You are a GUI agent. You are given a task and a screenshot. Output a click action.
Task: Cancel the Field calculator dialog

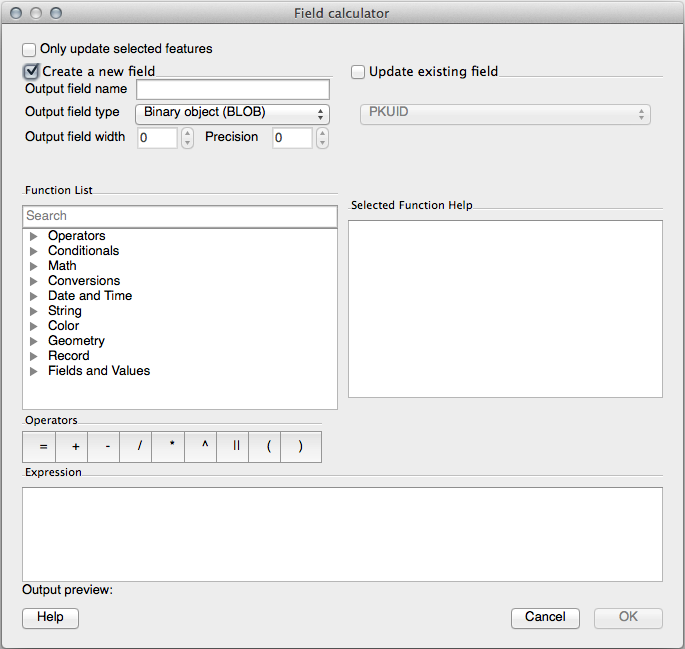pos(545,617)
